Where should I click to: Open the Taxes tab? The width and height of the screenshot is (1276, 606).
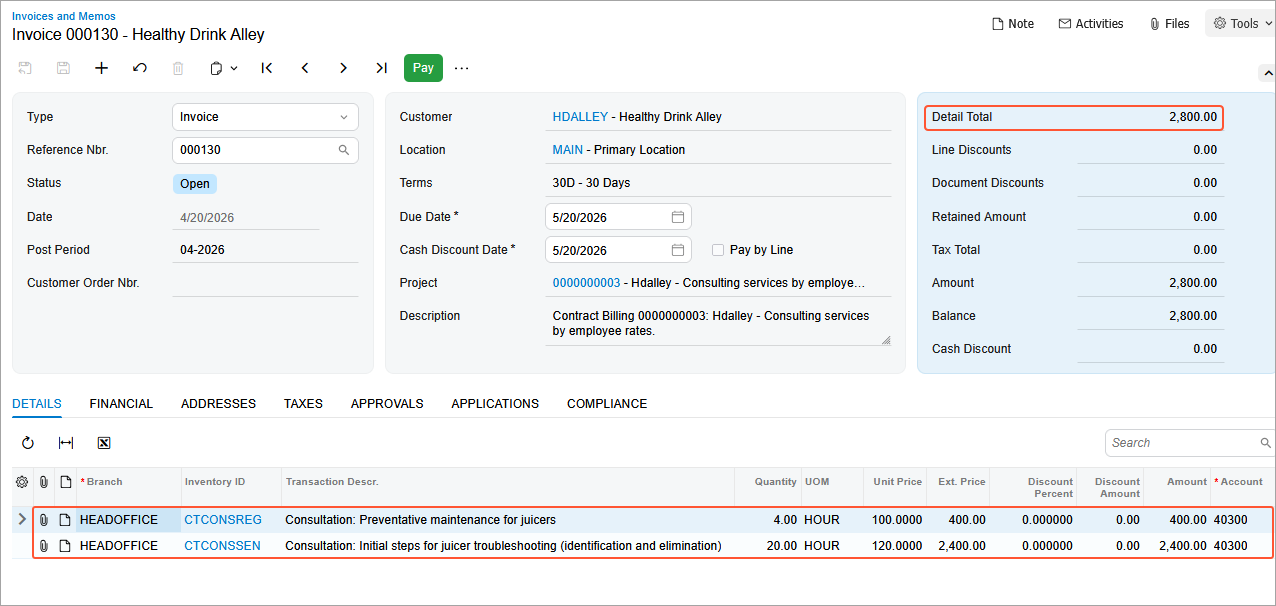point(303,403)
